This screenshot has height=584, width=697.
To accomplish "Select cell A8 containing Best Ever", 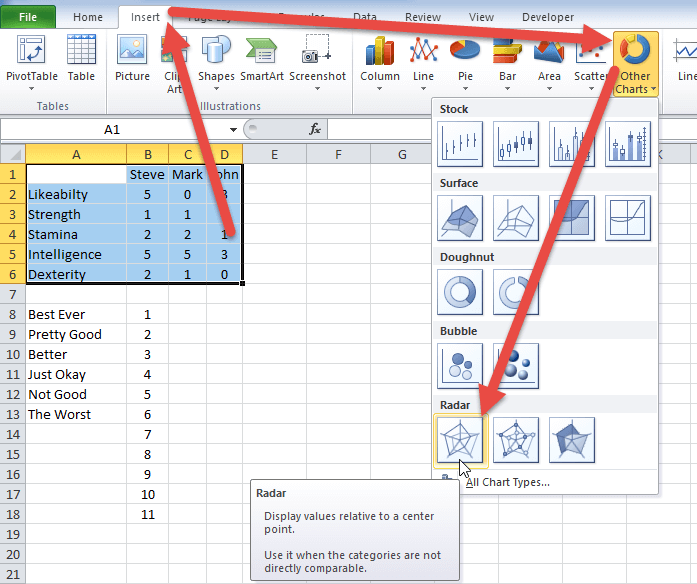I will tap(76, 314).
